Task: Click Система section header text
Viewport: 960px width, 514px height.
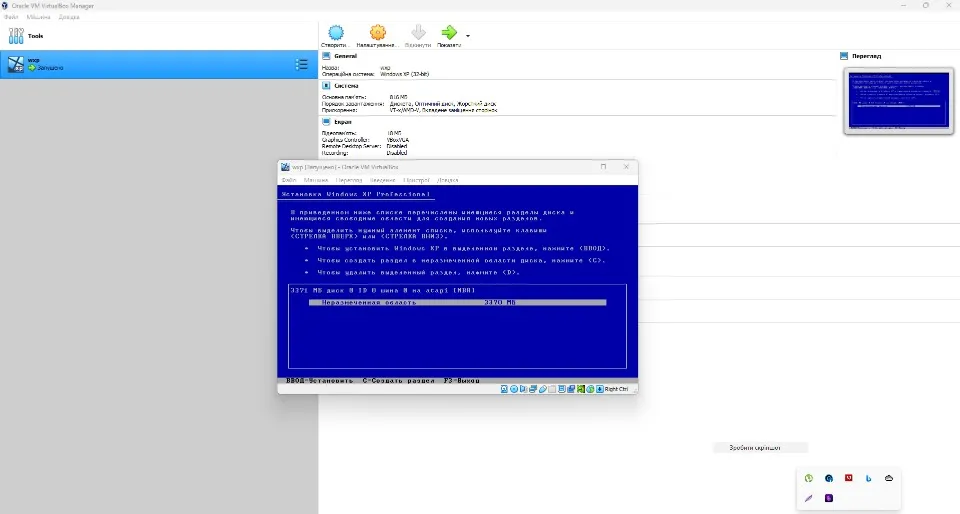Action: coord(346,86)
